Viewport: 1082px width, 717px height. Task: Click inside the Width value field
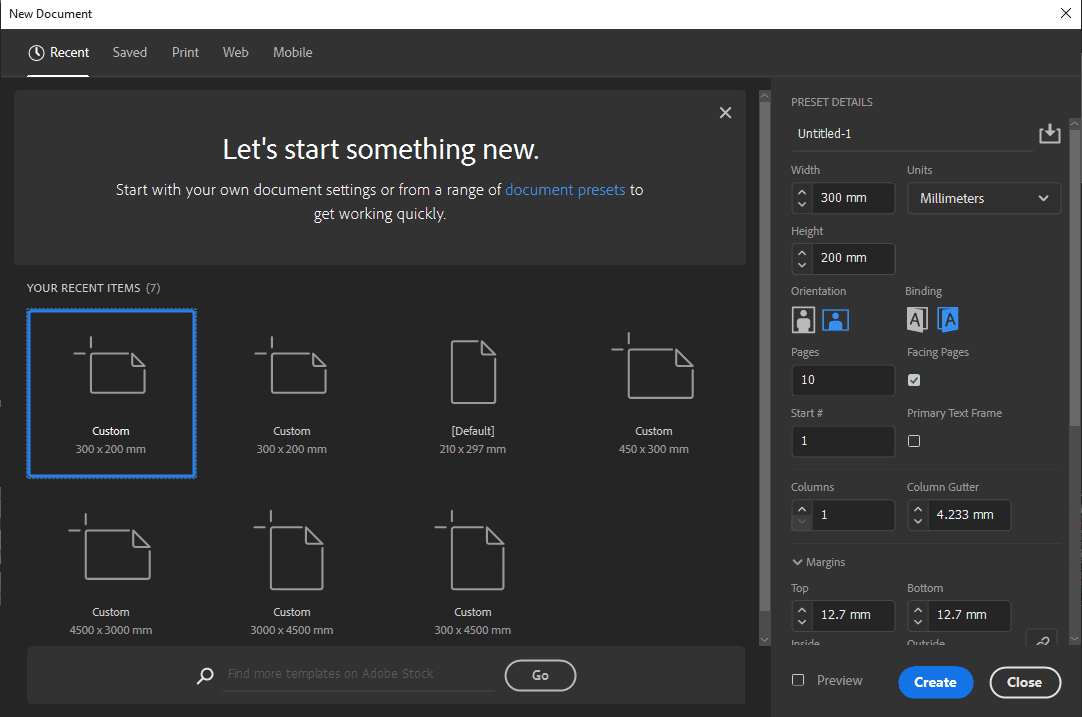852,198
